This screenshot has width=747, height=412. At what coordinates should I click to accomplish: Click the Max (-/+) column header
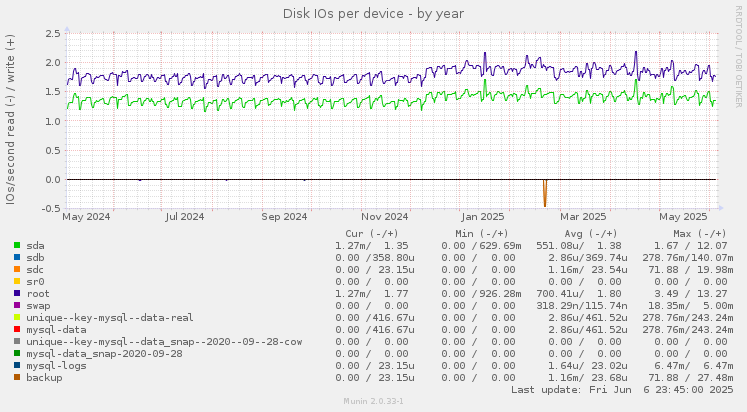tap(700, 233)
